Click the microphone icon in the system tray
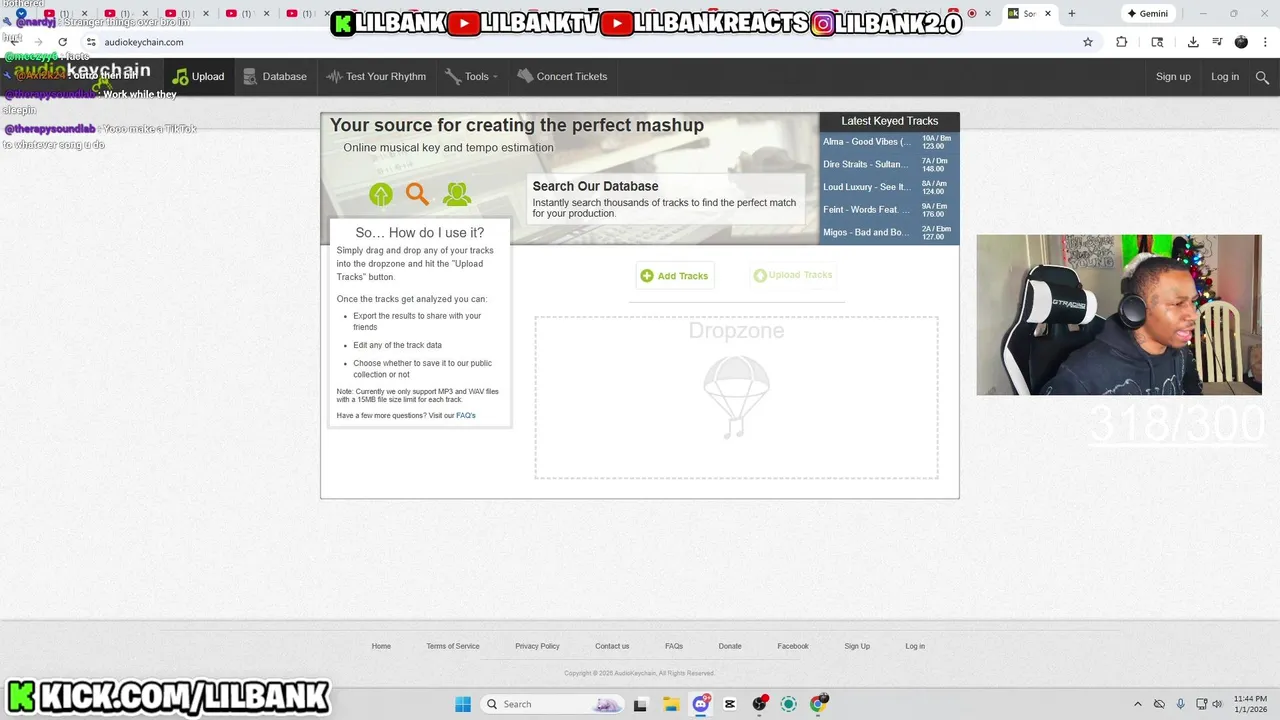This screenshot has width=1280, height=720. (x=1181, y=704)
